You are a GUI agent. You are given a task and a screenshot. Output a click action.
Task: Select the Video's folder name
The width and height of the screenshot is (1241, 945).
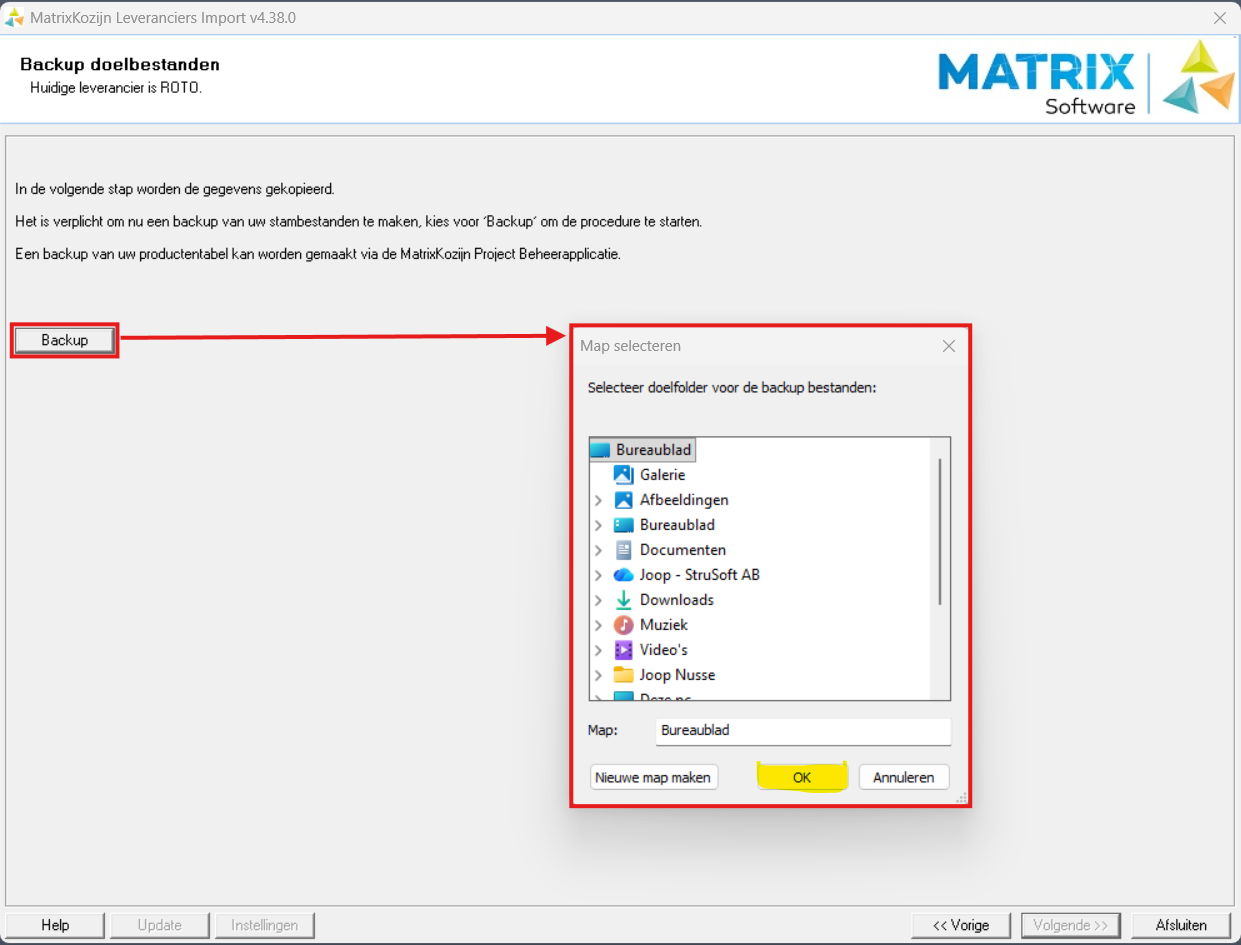(664, 650)
